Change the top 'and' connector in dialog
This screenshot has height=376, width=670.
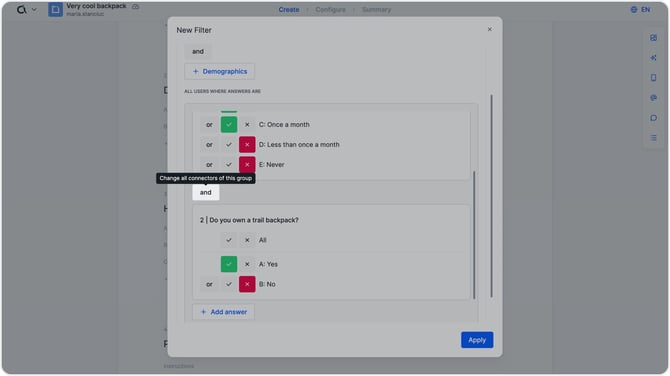pyautogui.click(x=198, y=51)
